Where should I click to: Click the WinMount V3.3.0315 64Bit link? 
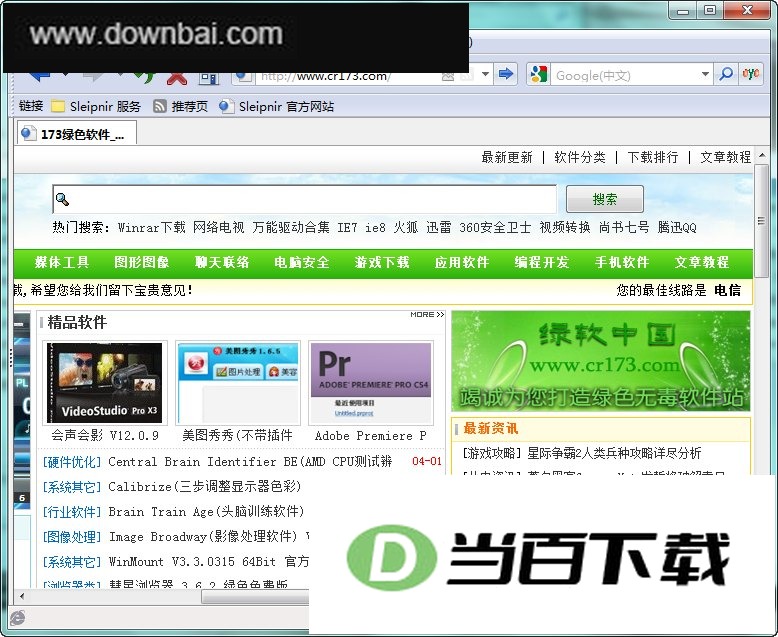208,562
